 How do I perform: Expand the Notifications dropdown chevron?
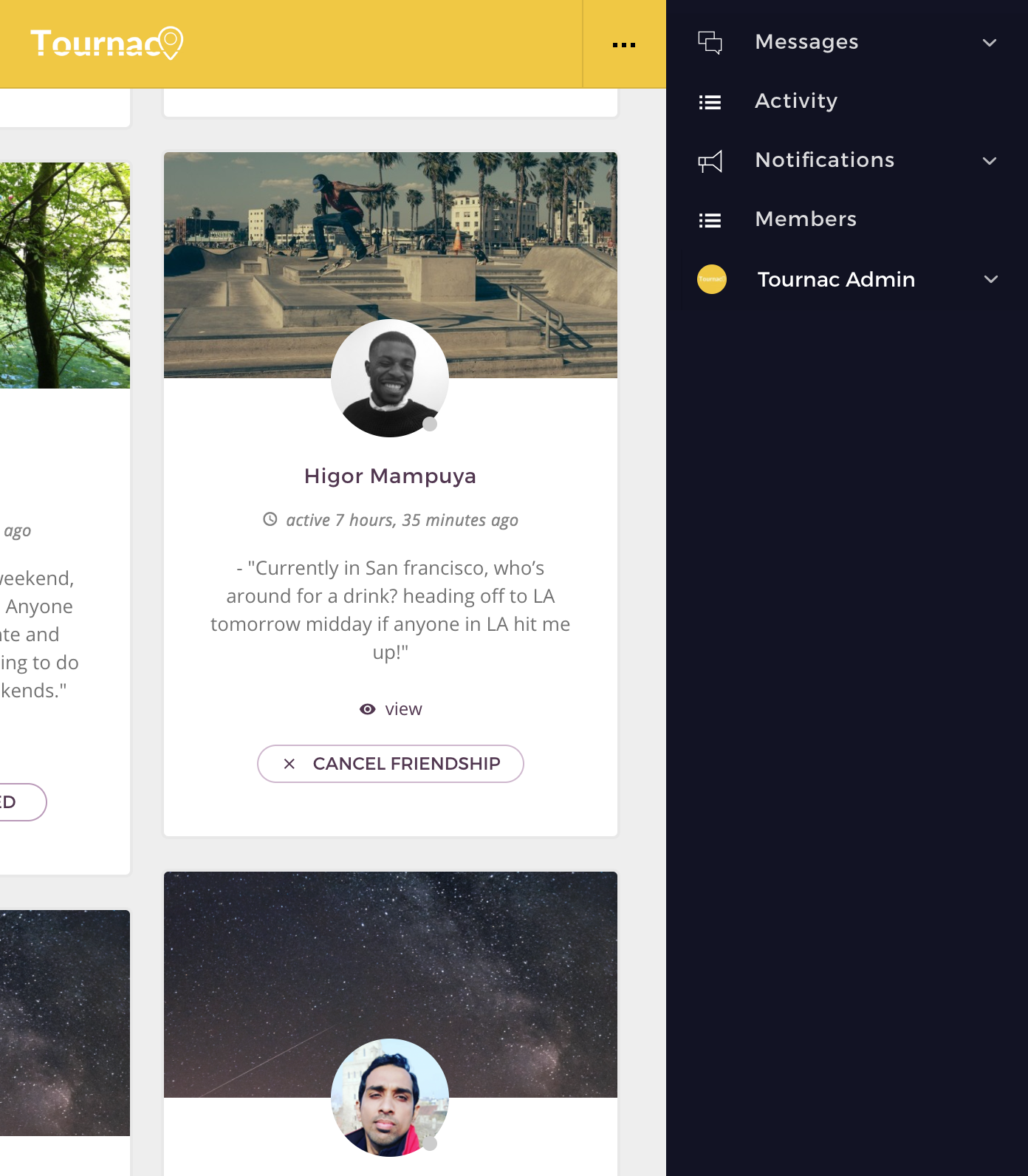tap(990, 161)
